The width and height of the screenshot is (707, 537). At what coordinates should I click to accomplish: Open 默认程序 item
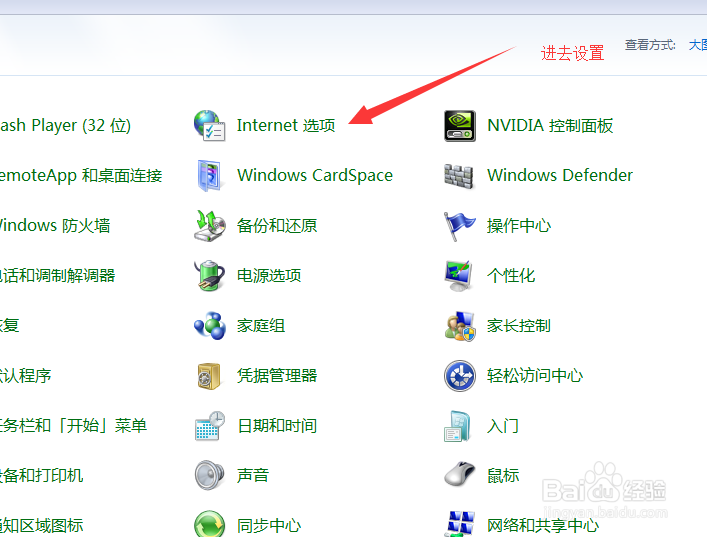(26, 376)
